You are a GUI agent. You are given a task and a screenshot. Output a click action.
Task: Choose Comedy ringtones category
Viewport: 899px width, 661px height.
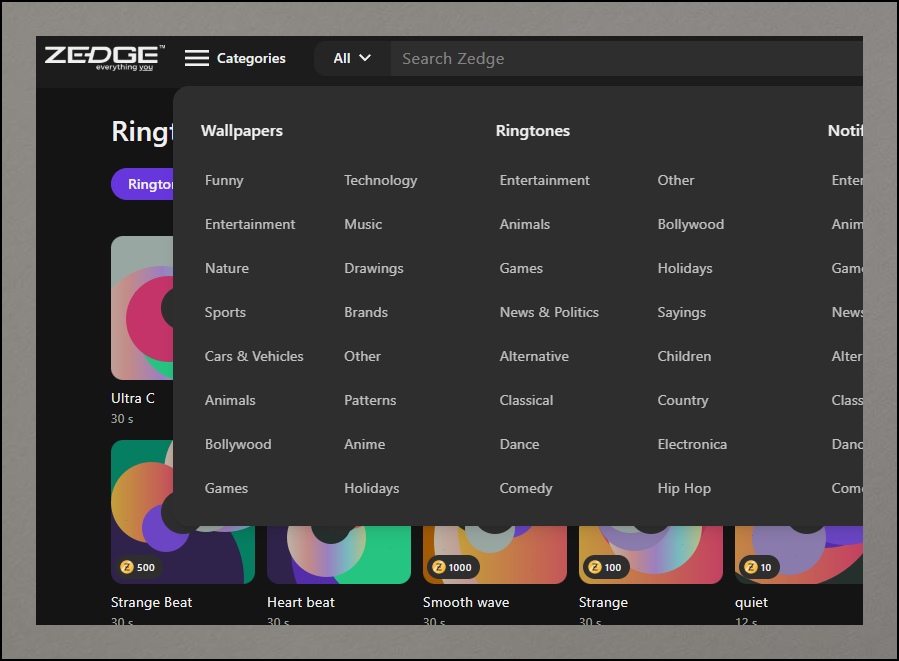[526, 488]
